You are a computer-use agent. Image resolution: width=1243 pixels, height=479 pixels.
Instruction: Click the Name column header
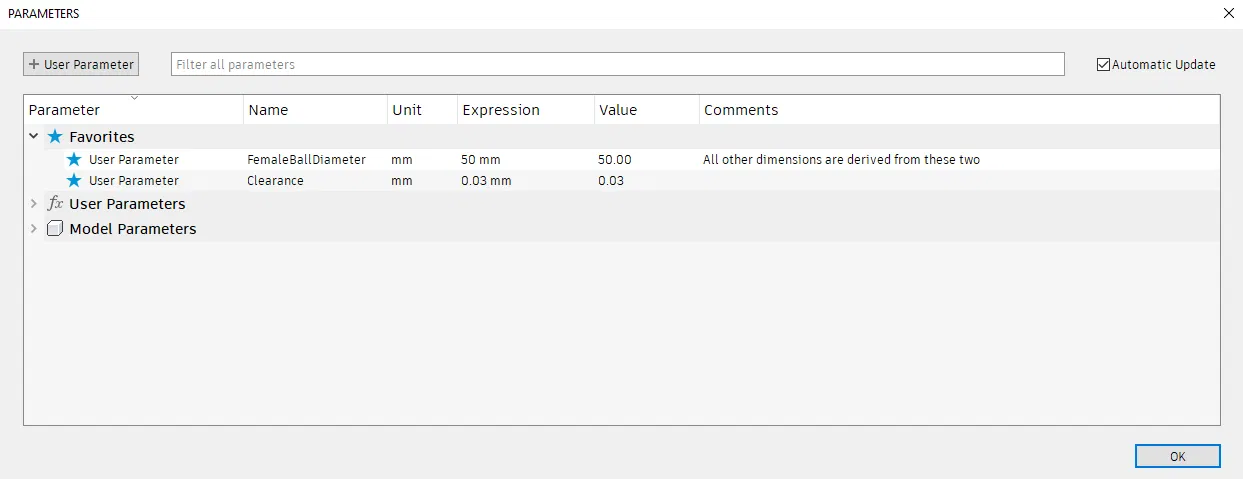point(268,110)
